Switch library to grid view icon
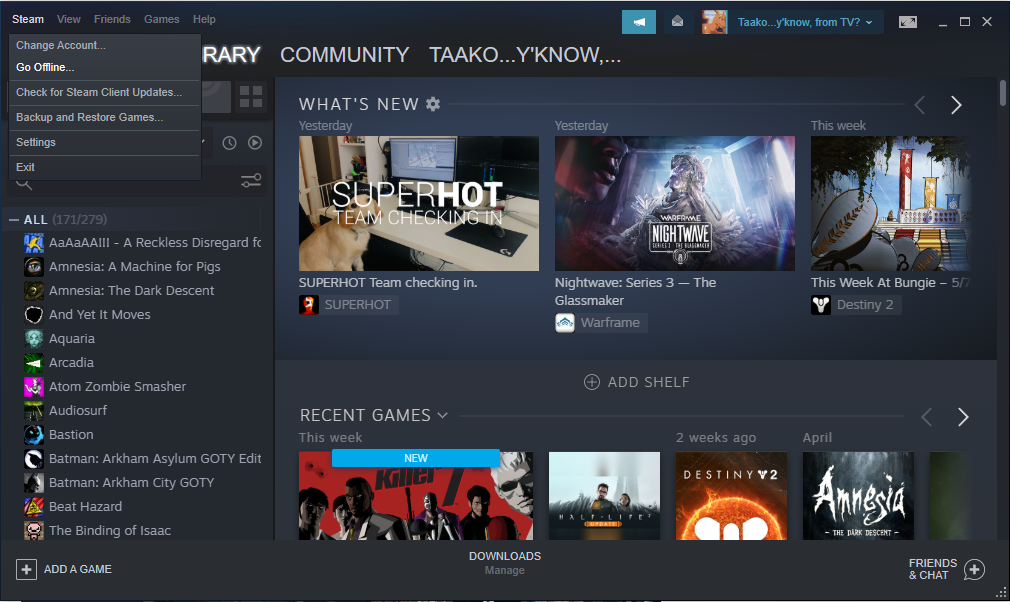Screen dimensions: 1010x602 tap(251, 97)
